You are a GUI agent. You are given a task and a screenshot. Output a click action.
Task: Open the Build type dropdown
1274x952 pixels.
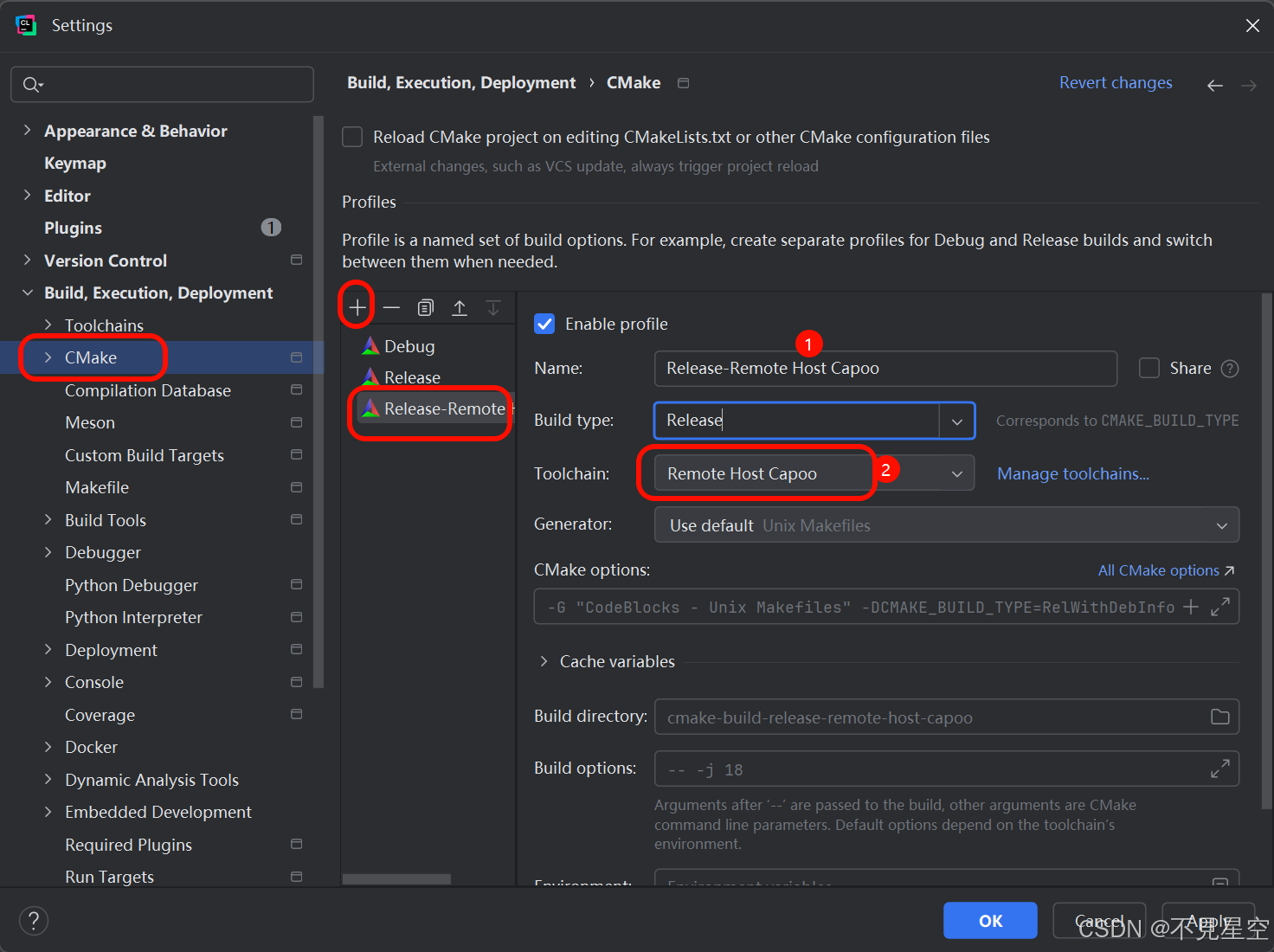pos(957,421)
